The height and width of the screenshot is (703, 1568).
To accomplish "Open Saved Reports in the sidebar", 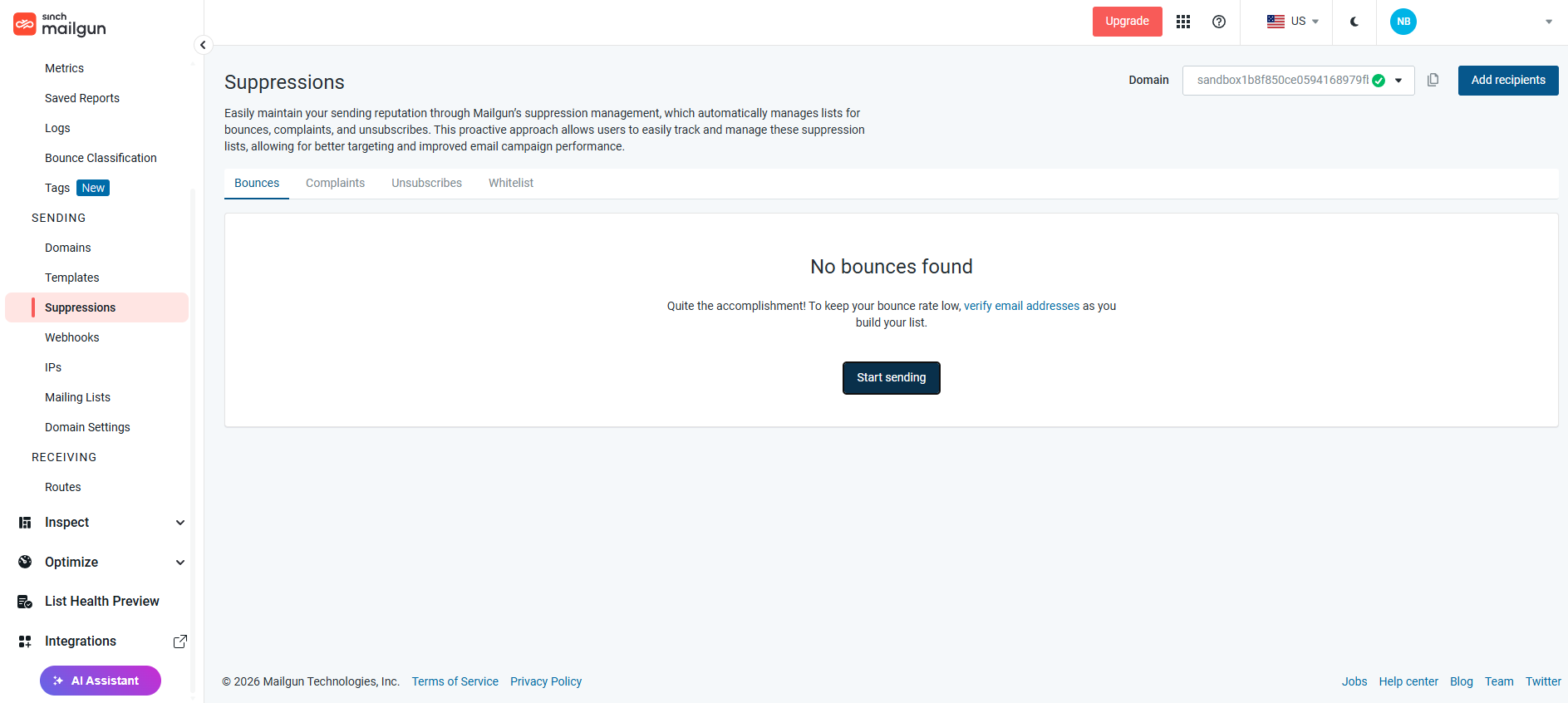I will coord(82,98).
